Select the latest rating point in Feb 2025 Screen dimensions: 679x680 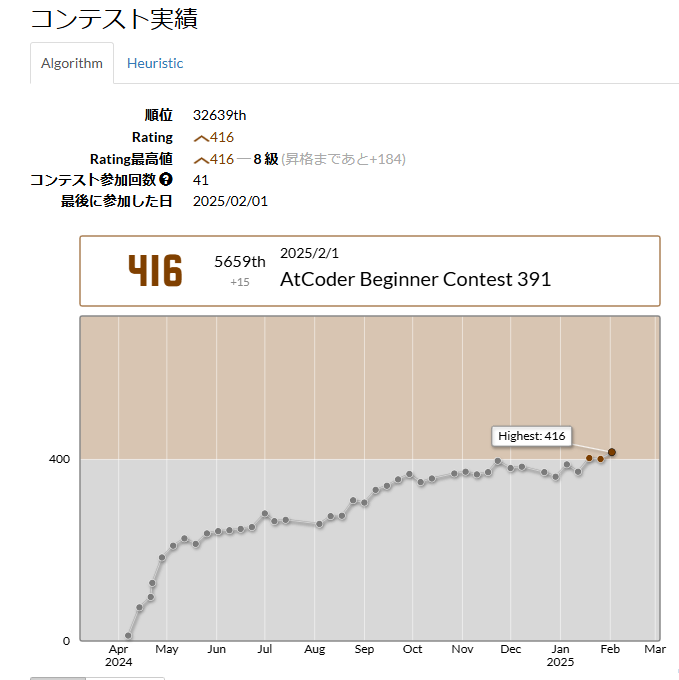coord(612,452)
